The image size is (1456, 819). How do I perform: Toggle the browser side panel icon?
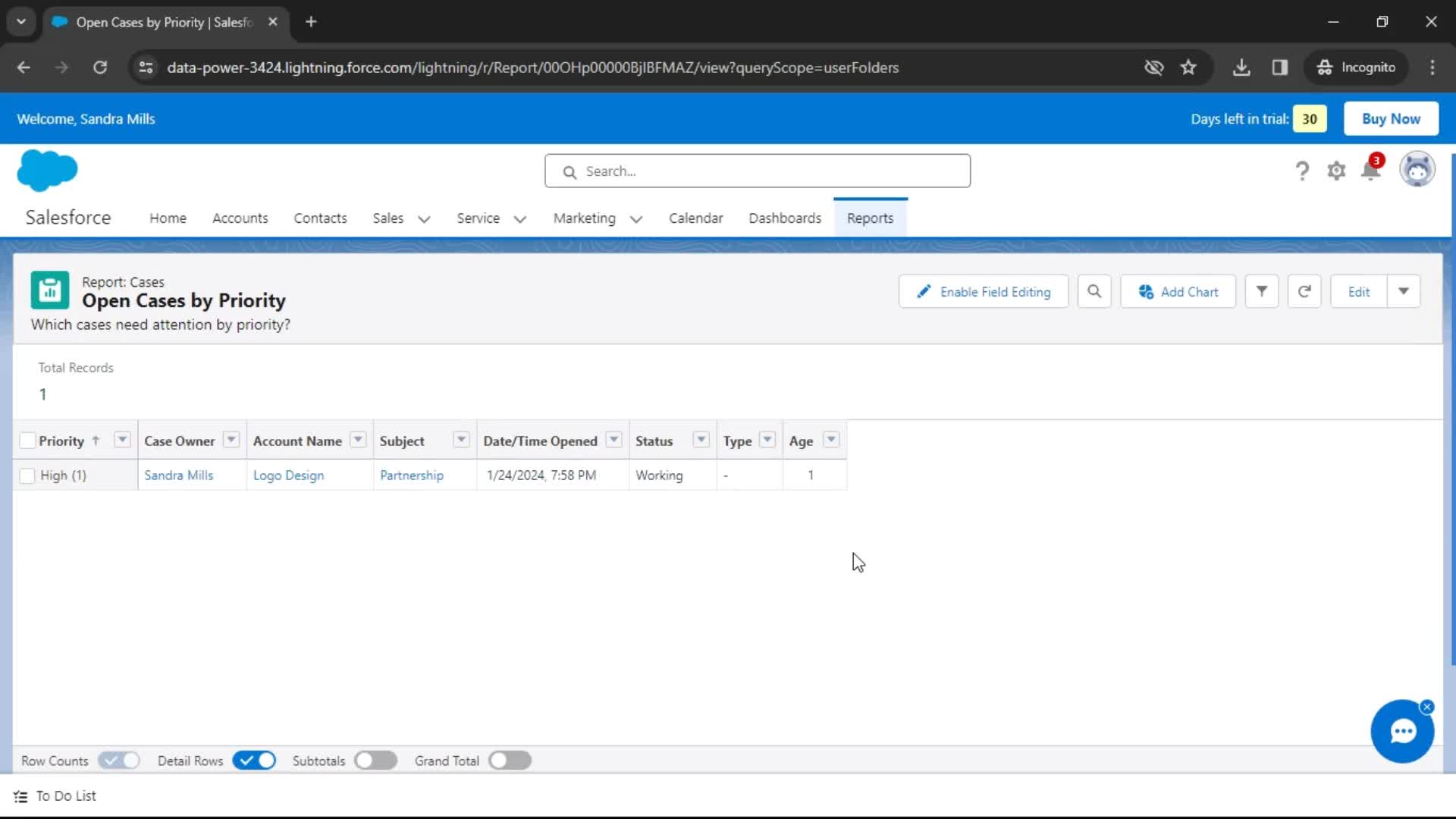[1280, 67]
